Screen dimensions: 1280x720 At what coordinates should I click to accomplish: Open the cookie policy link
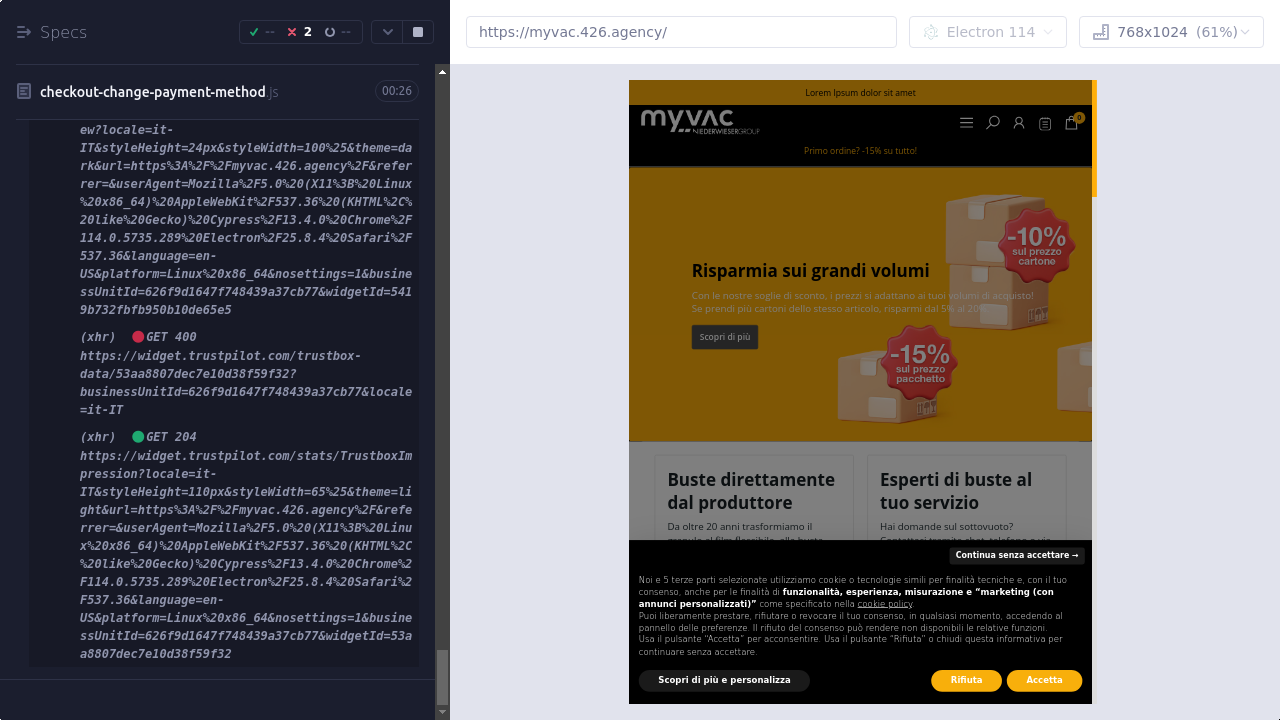point(884,604)
